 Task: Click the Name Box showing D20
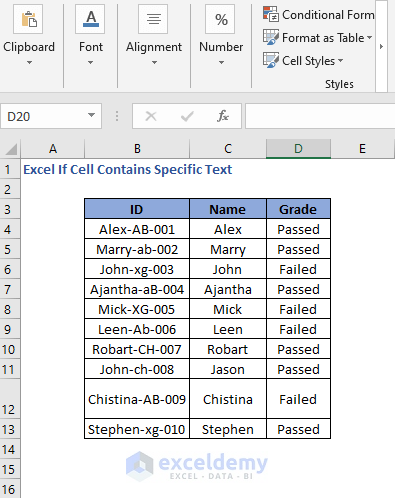click(51, 116)
